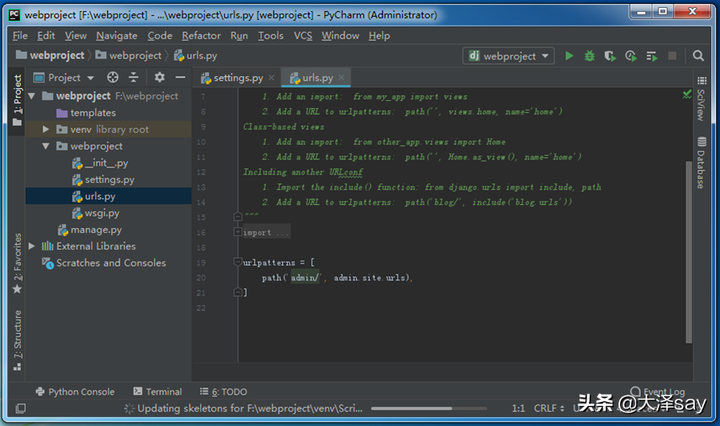720x426 pixels.
Task: Click the 'Updating skeletons' status text
Action: point(250,408)
